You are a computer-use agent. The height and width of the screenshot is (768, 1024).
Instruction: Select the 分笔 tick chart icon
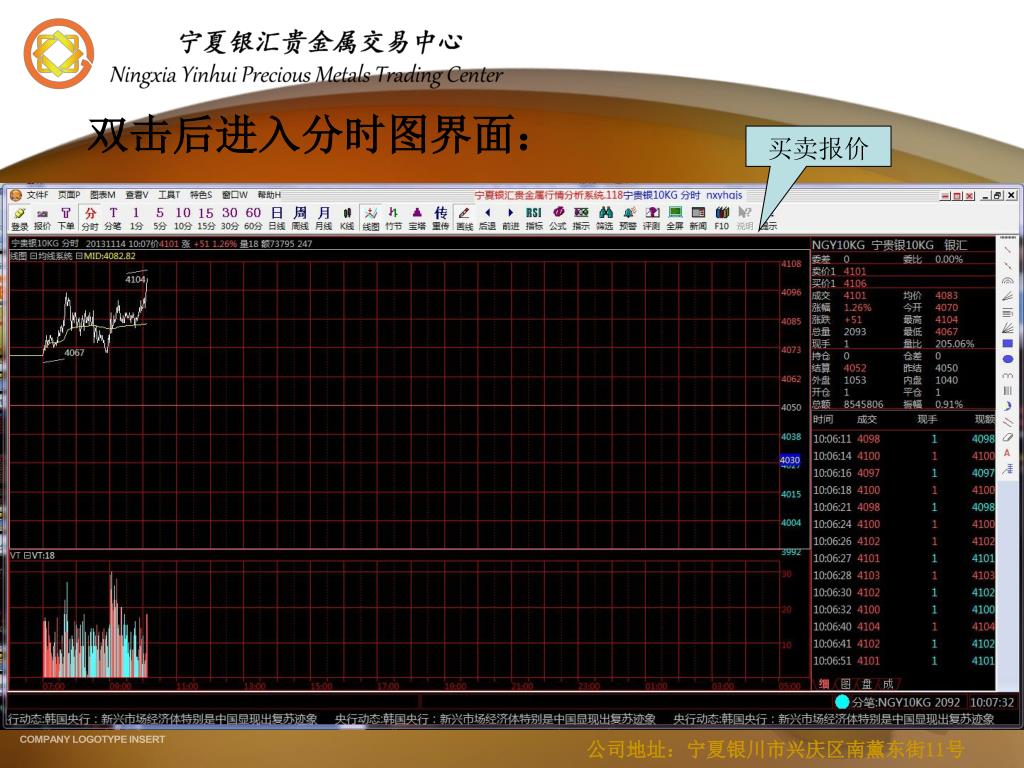pos(113,218)
